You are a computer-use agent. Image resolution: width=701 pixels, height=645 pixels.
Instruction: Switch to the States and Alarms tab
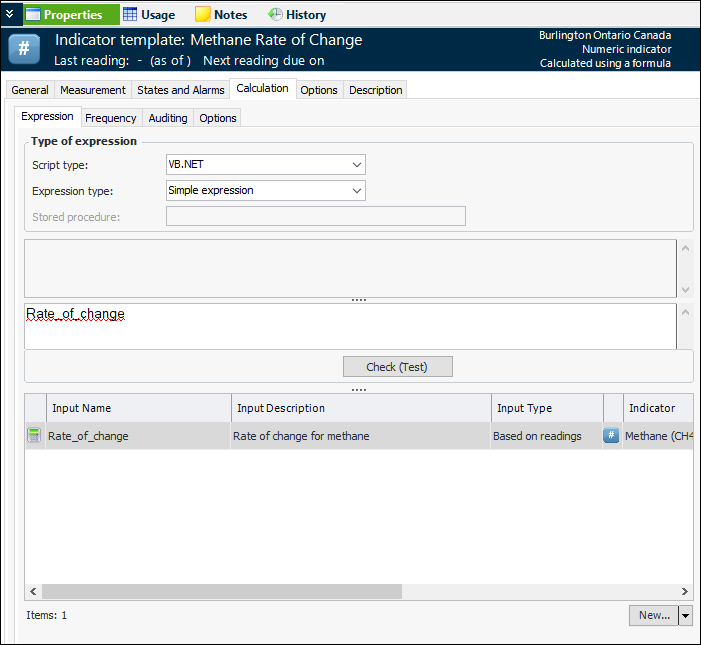181,90
